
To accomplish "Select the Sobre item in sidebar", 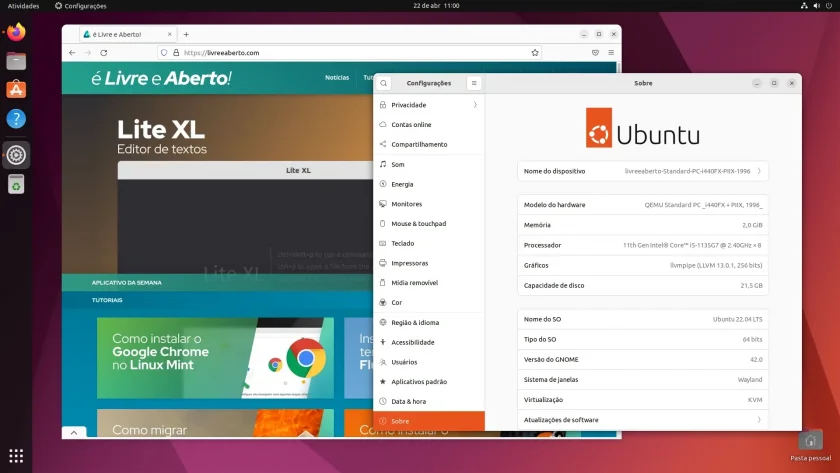I will click(429, 421).
